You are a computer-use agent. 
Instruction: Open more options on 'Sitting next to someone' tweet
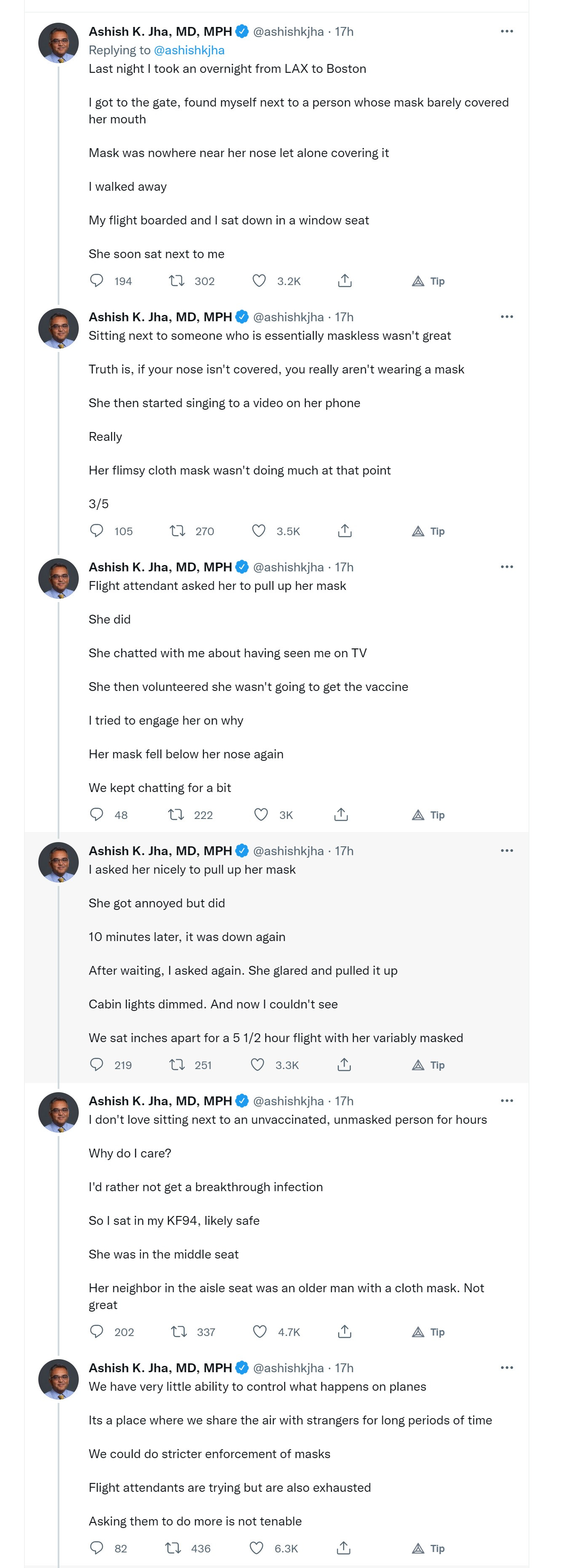coord(507,317)
